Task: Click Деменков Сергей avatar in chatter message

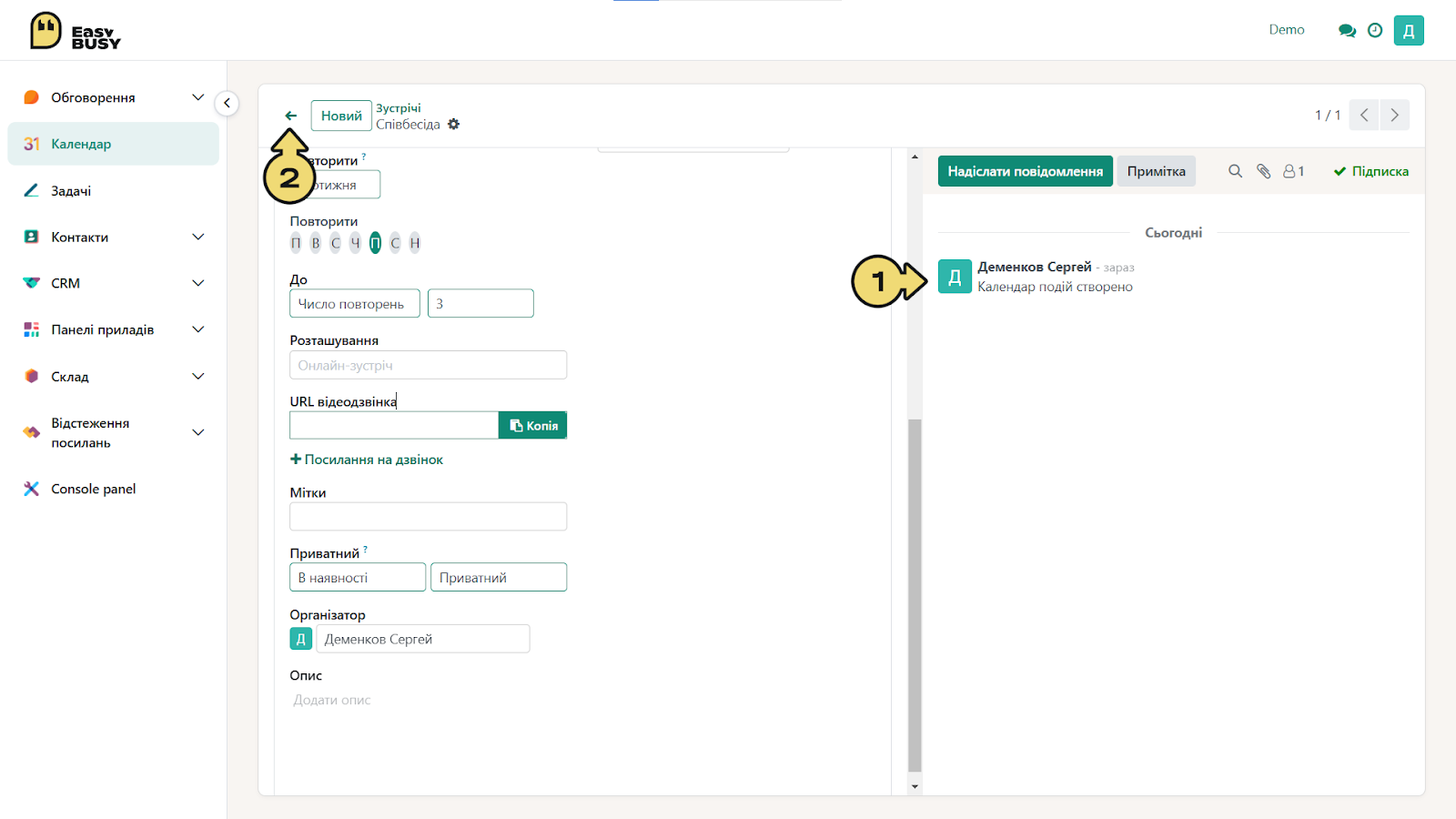Action: pyautogui.click(x=955, y=277)
